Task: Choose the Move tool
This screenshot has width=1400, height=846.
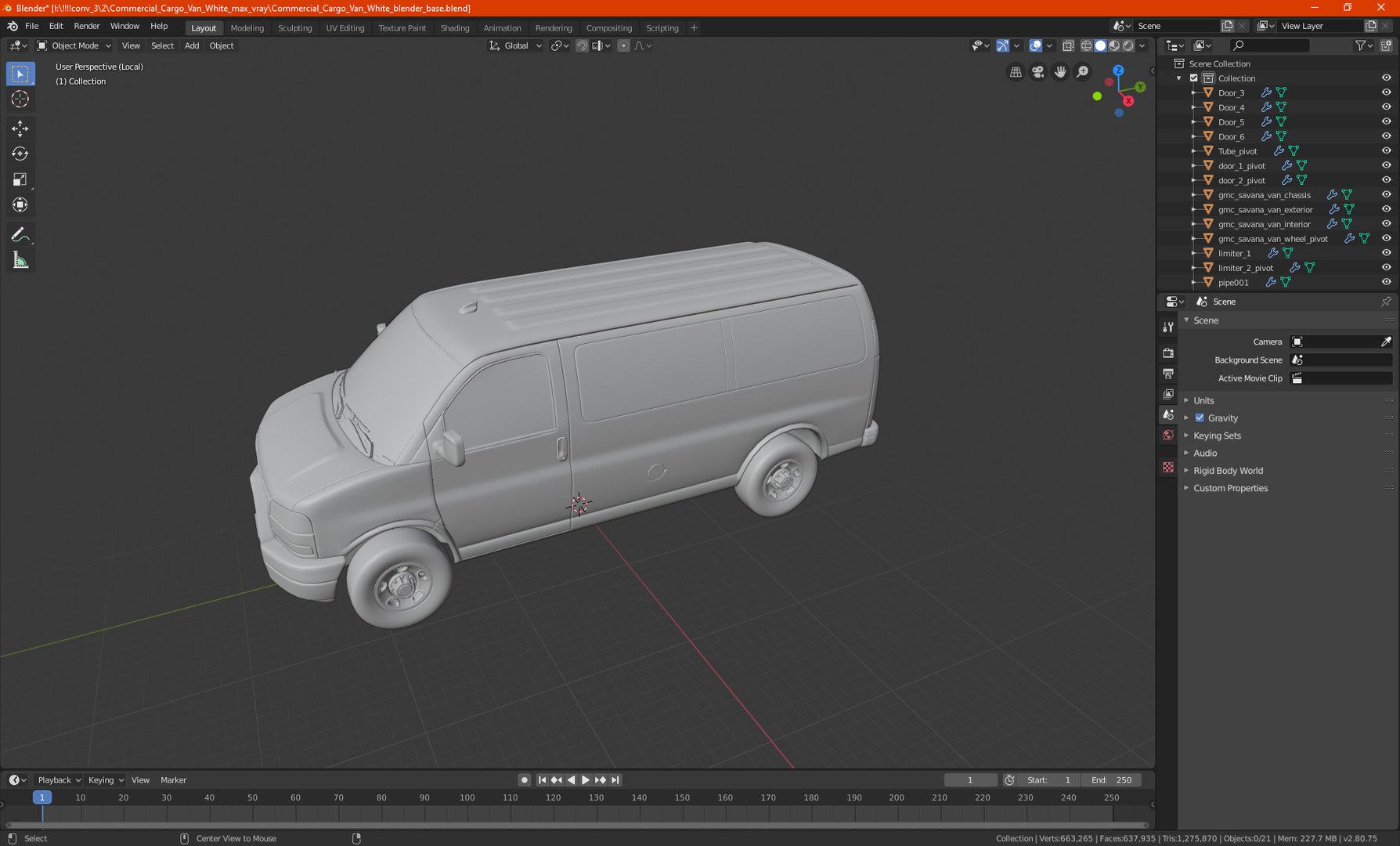Action: pyautogui.click(x=20, y=128)
